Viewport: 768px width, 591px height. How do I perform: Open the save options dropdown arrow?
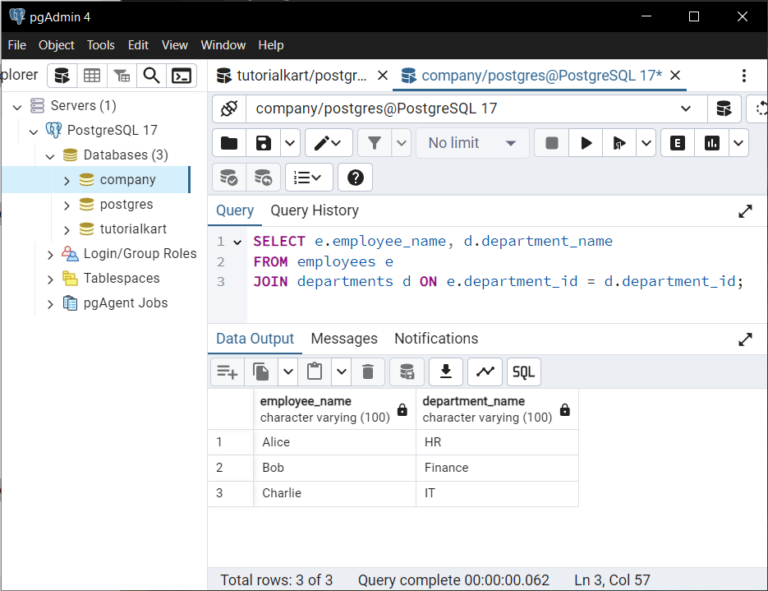(x=290, y=143)
